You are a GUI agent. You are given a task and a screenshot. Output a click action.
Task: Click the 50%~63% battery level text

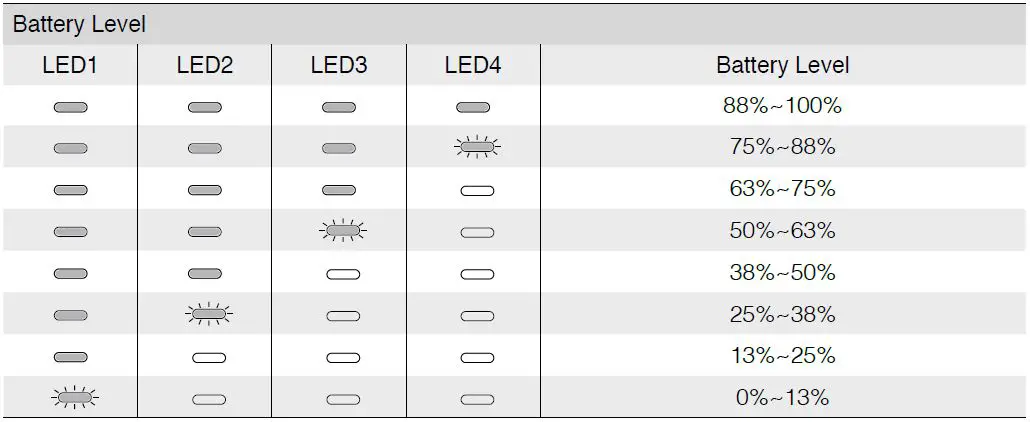[x=782, y=231]
